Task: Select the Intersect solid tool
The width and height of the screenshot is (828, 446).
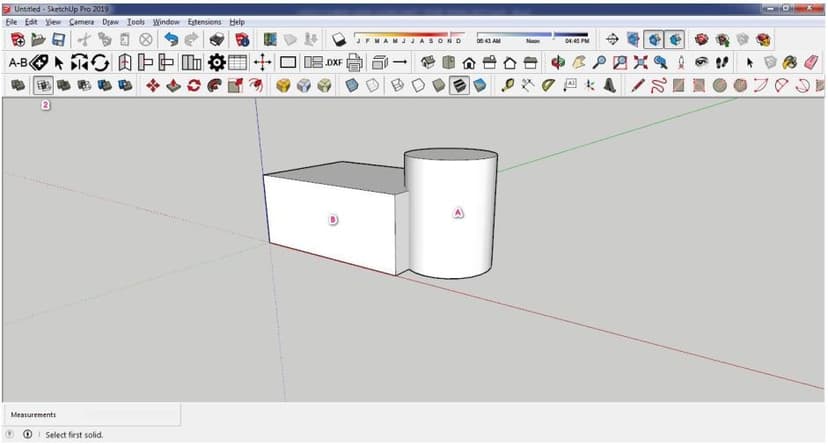Action: click(x=43, y=85)
